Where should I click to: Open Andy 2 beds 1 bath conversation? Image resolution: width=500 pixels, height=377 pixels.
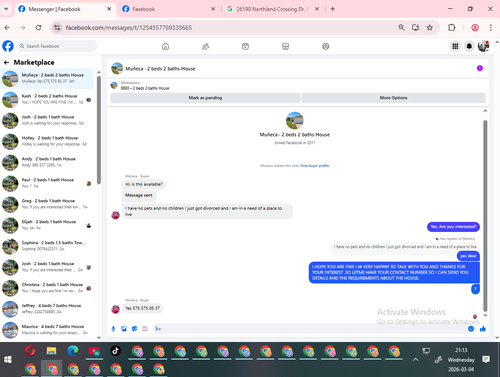[47, 162]
